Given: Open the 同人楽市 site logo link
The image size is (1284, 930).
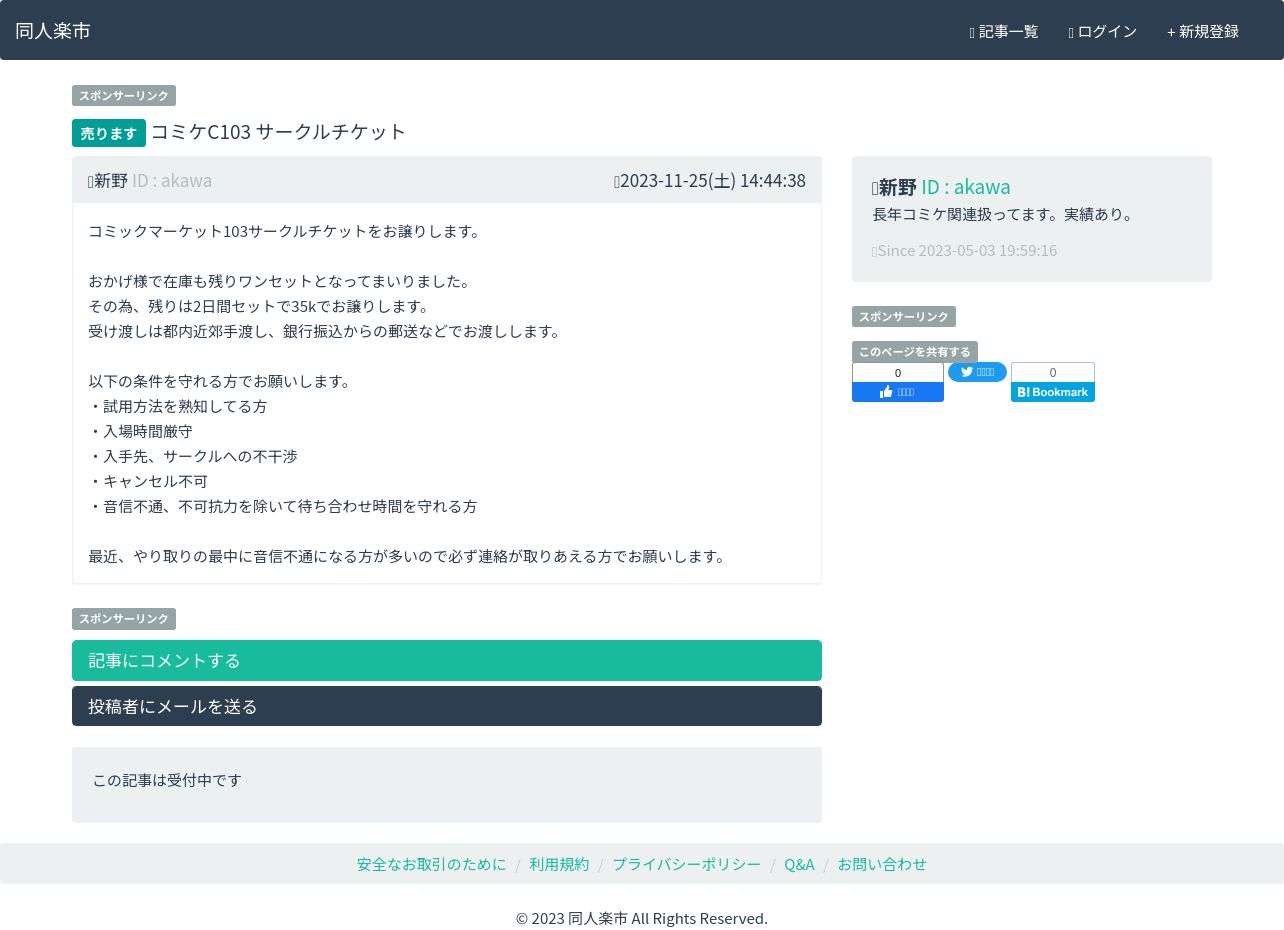Looking at the screenshot, I should 53,31.
